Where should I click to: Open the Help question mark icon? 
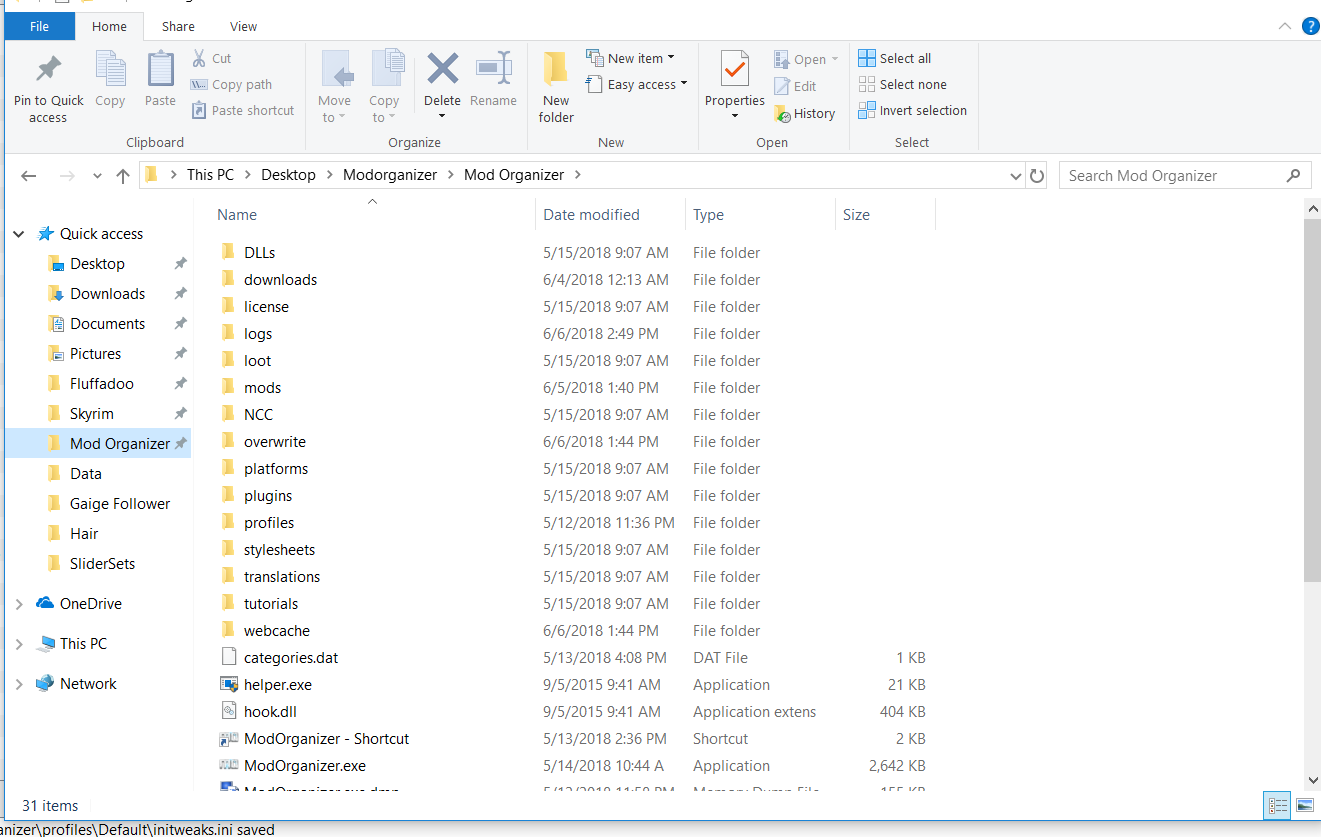coord(1310,26)
